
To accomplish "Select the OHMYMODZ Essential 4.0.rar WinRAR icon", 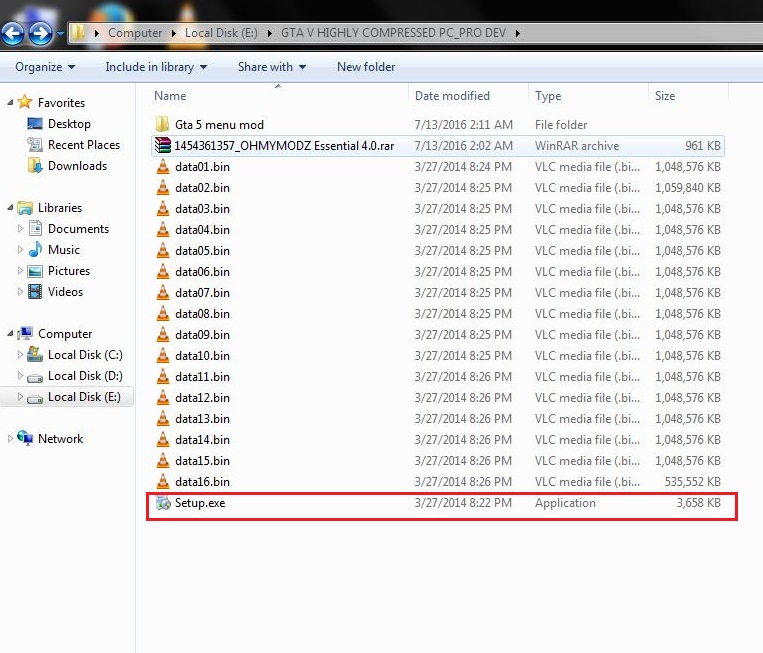I will click(x=163, y=145).
